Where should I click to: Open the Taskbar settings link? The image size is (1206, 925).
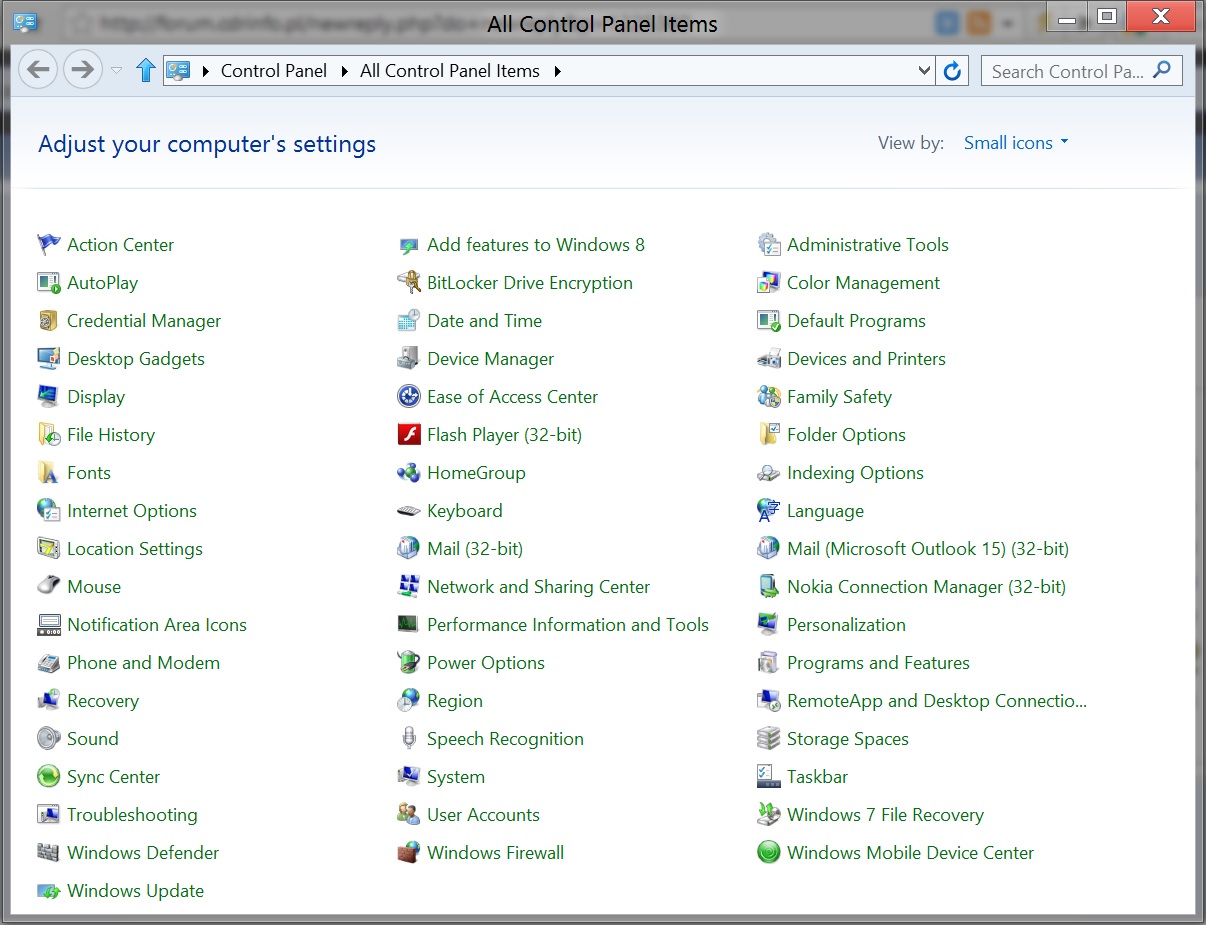click(817, 776)
